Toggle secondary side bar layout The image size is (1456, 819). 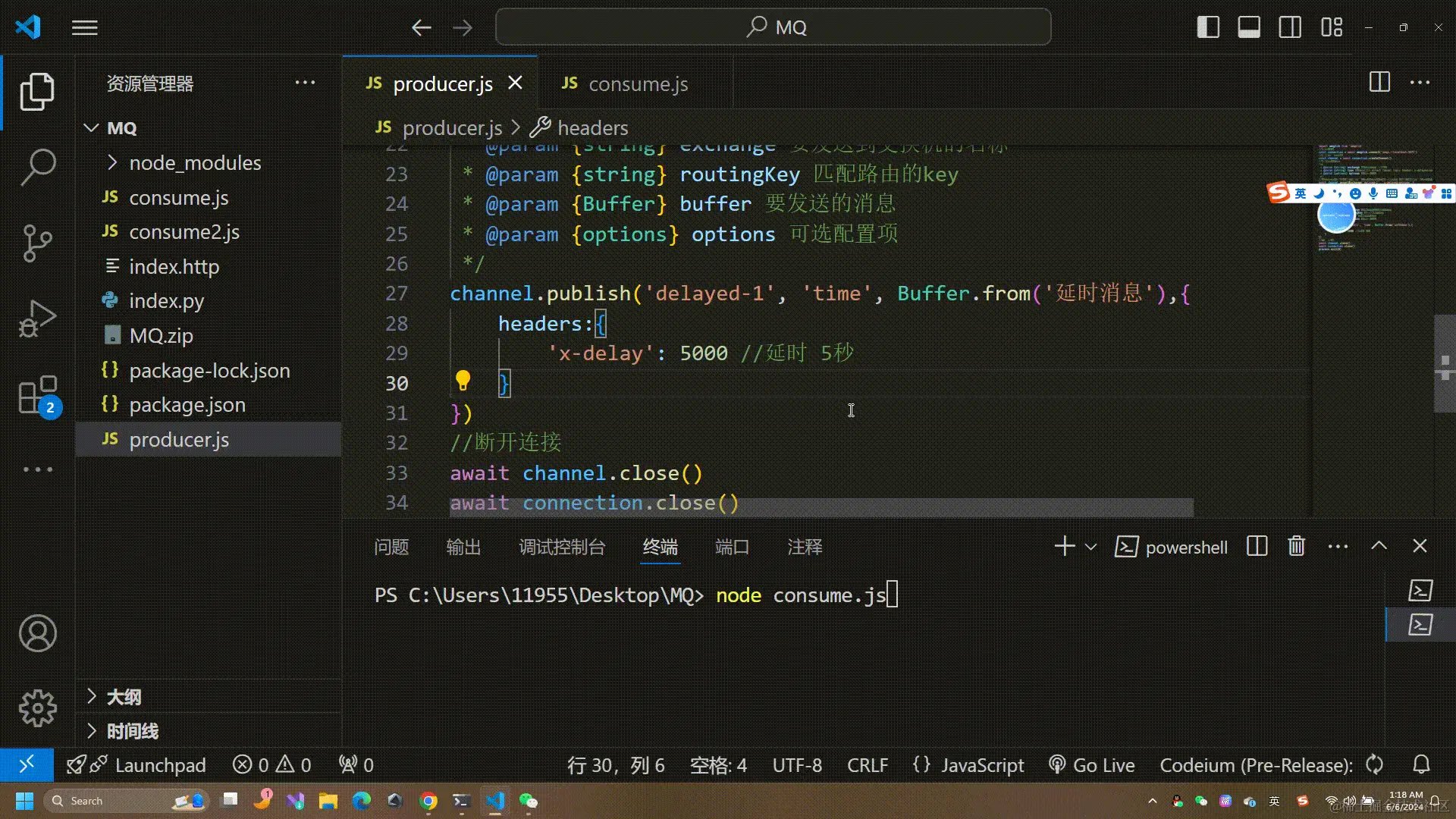pyautogui.click(x=1290, y=27)
